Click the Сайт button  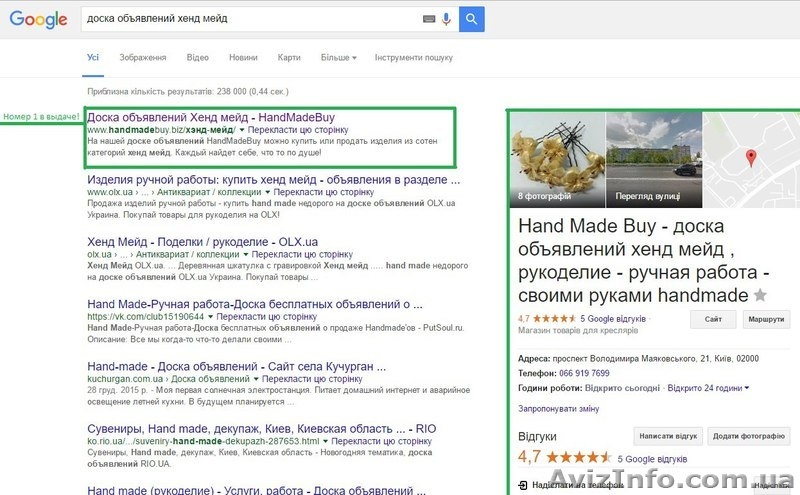point(713,319)
